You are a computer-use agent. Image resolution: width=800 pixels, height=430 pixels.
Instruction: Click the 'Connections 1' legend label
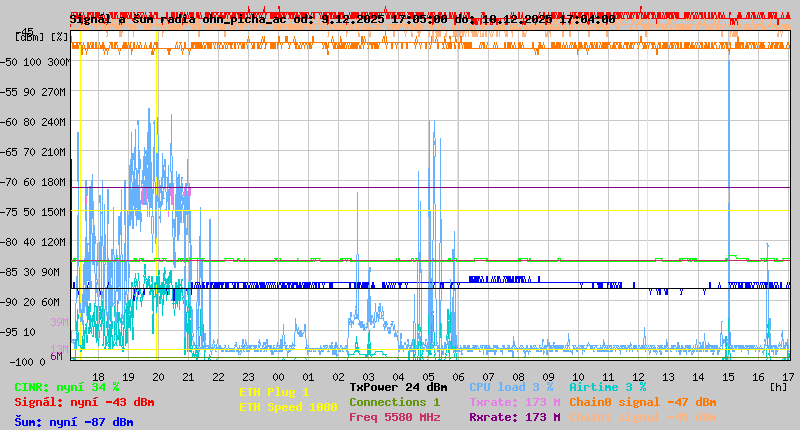point(394,402)
